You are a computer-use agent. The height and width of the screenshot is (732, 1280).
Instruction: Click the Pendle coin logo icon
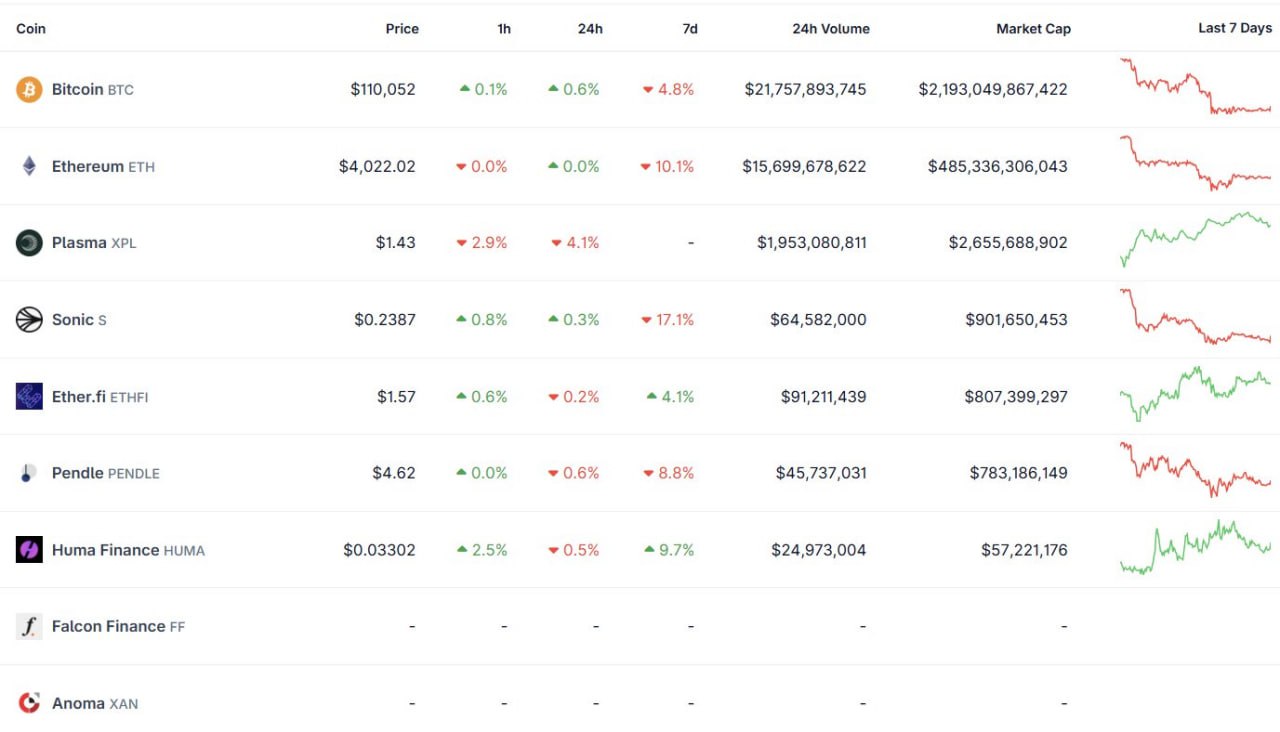coord(29,473)
